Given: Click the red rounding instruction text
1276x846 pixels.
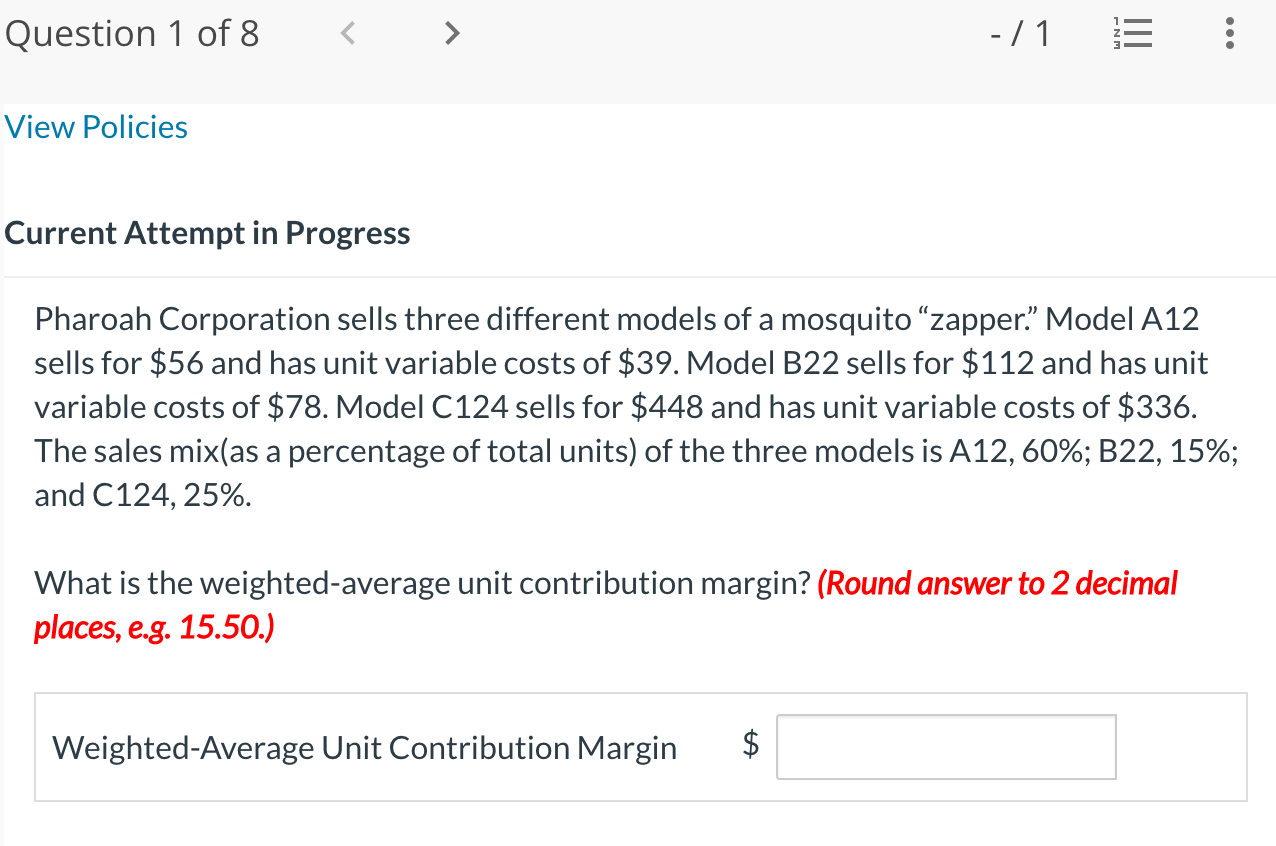Looking at the screenshot, I should (997, 583).
